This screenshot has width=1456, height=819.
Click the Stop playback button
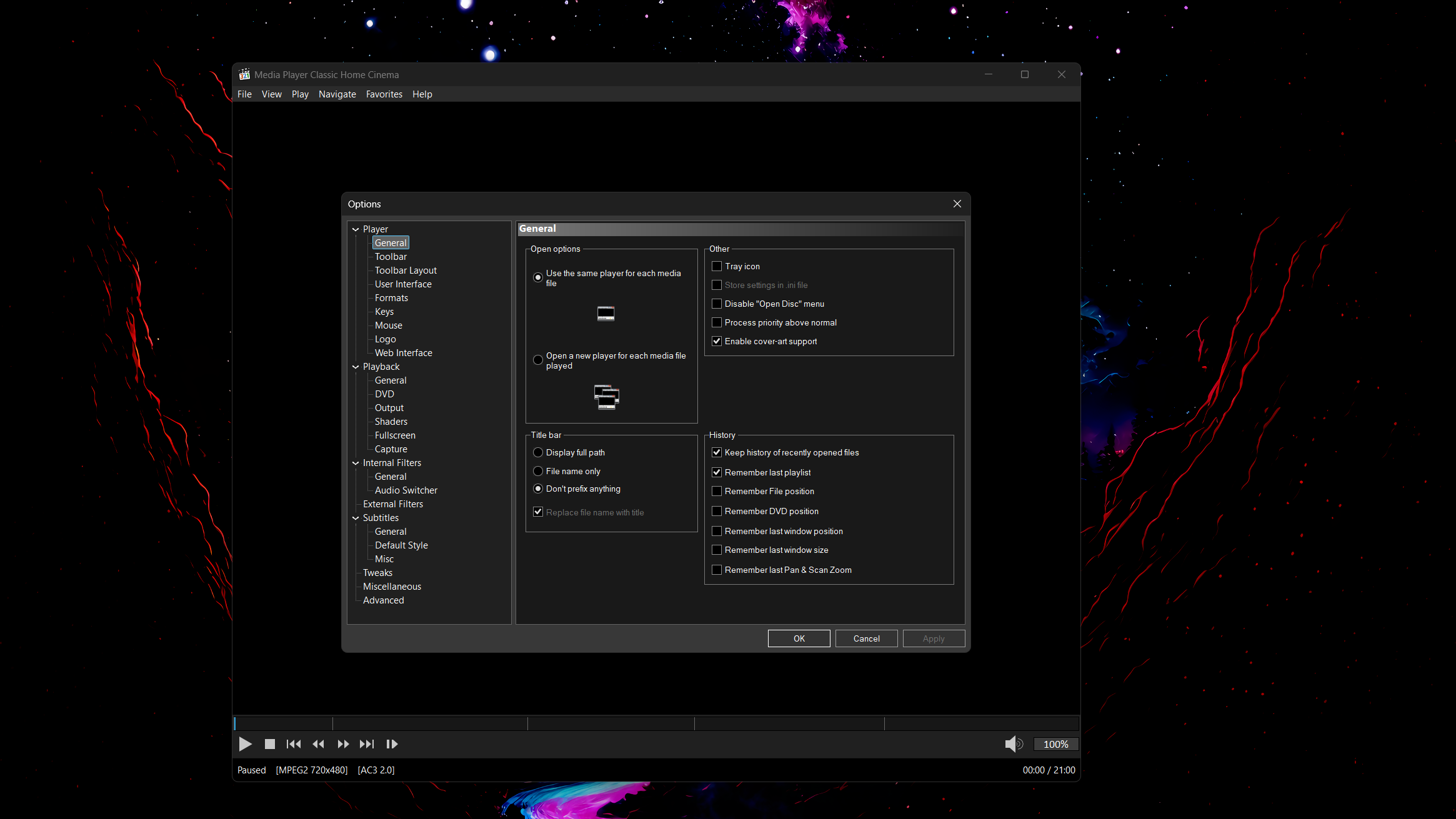(270, 744)
